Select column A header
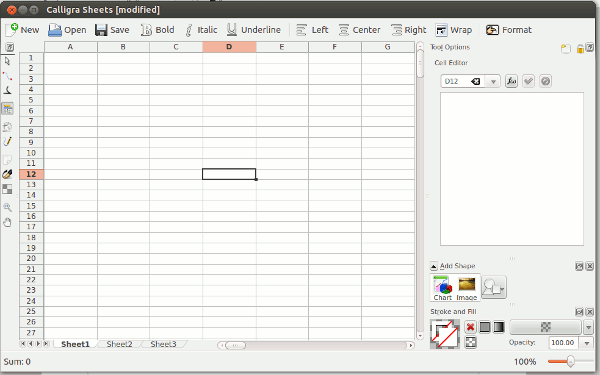Image resolution: width=600 pixels, height=375 pixels. coord(70,47)
